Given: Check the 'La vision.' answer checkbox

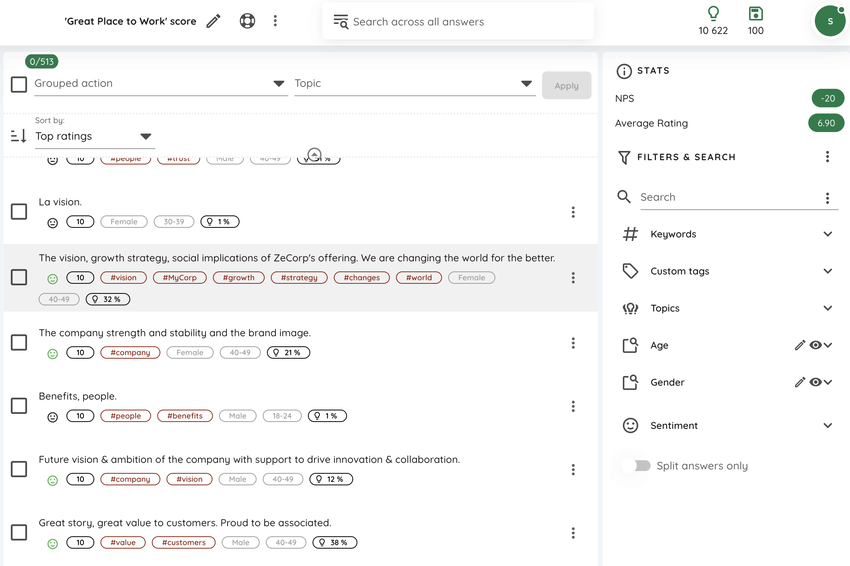Looking at the screenshot, I should (19, 211).
